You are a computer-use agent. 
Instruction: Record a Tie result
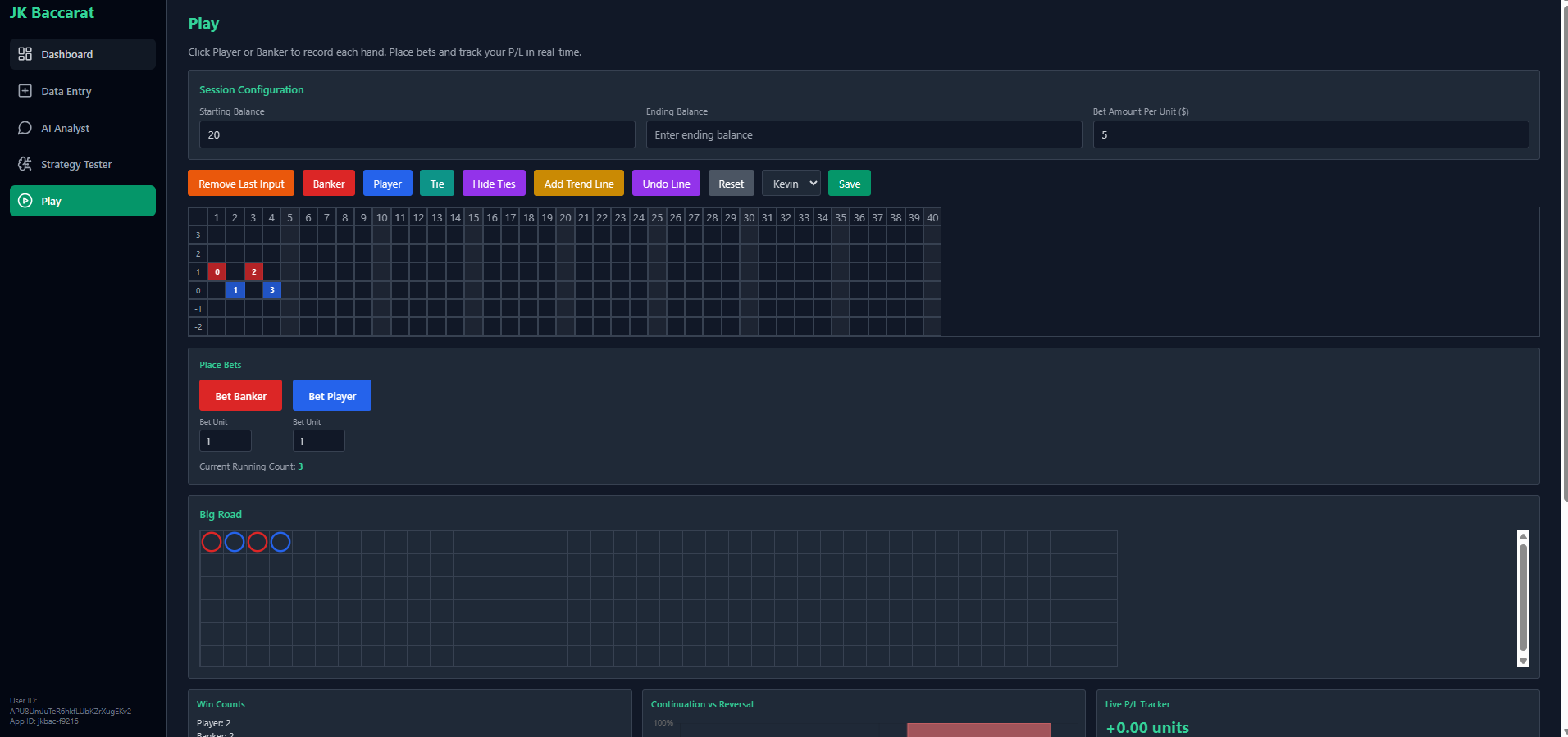point(437,184)
